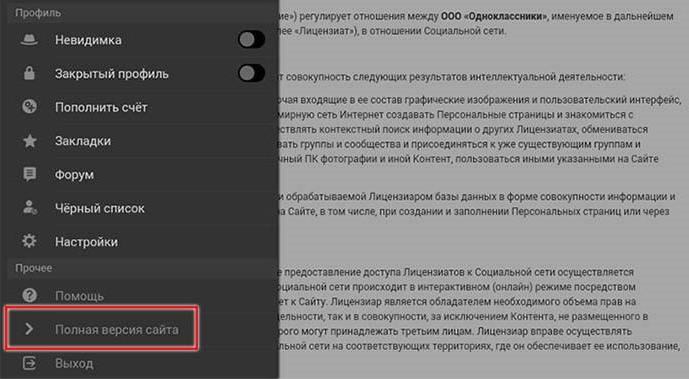
Task: Enable the Закрытый профиль switch
Action: [251, 73]
